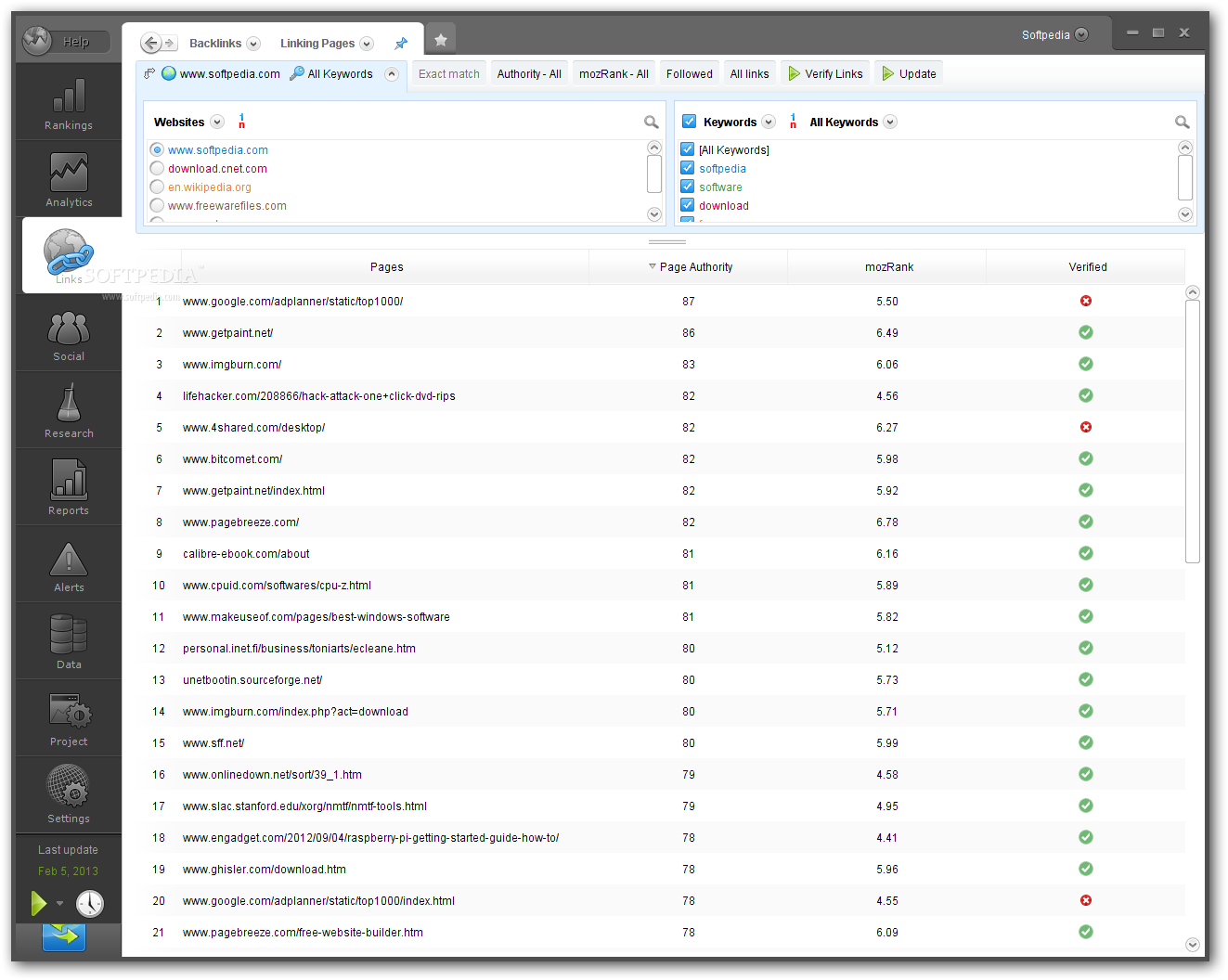Open the Websites dropdown arrow

[x=217, y=122]
